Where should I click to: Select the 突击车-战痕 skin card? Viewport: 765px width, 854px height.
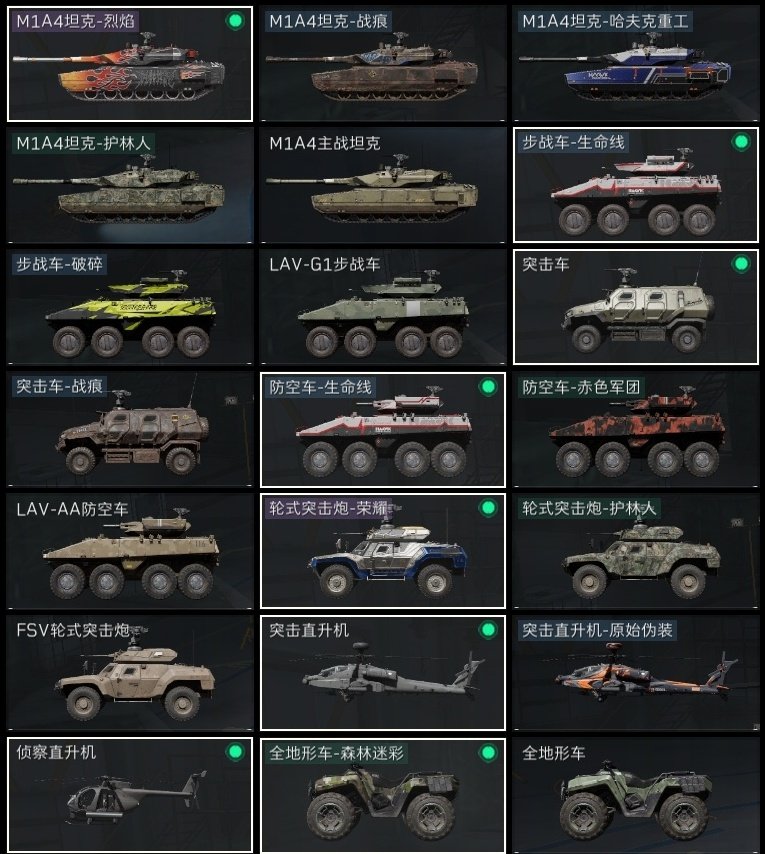[130, 429]
